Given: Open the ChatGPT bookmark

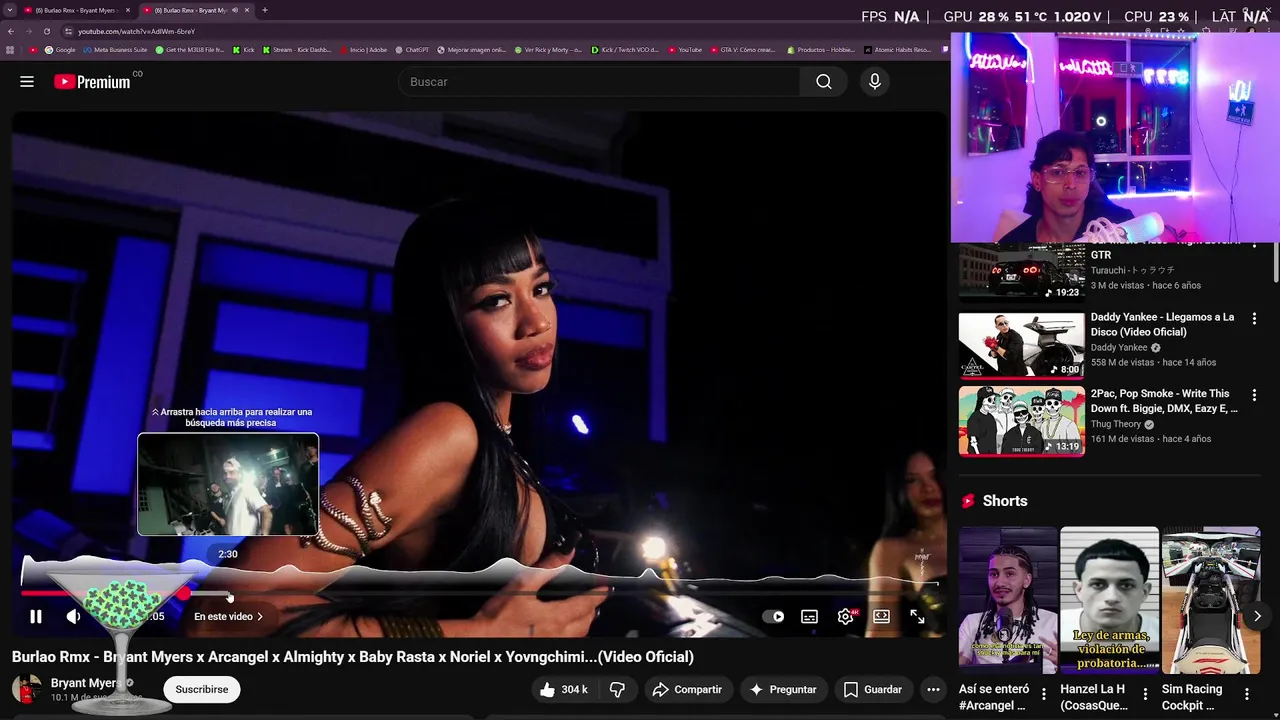Looking at the screenshot, I should (412, 50).
